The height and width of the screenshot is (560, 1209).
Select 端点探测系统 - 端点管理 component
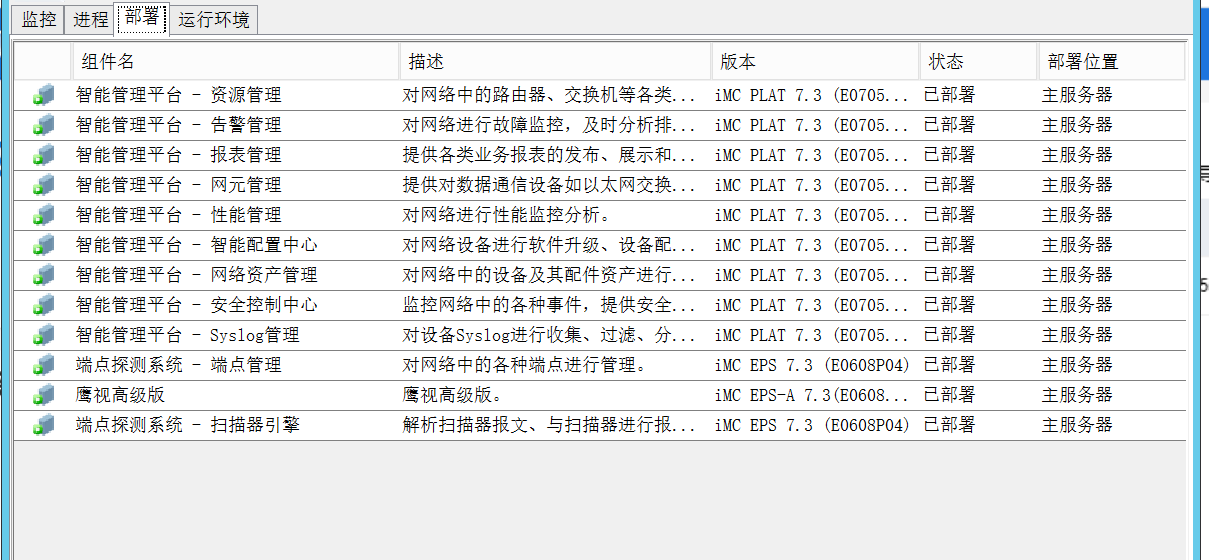point(179,365)
